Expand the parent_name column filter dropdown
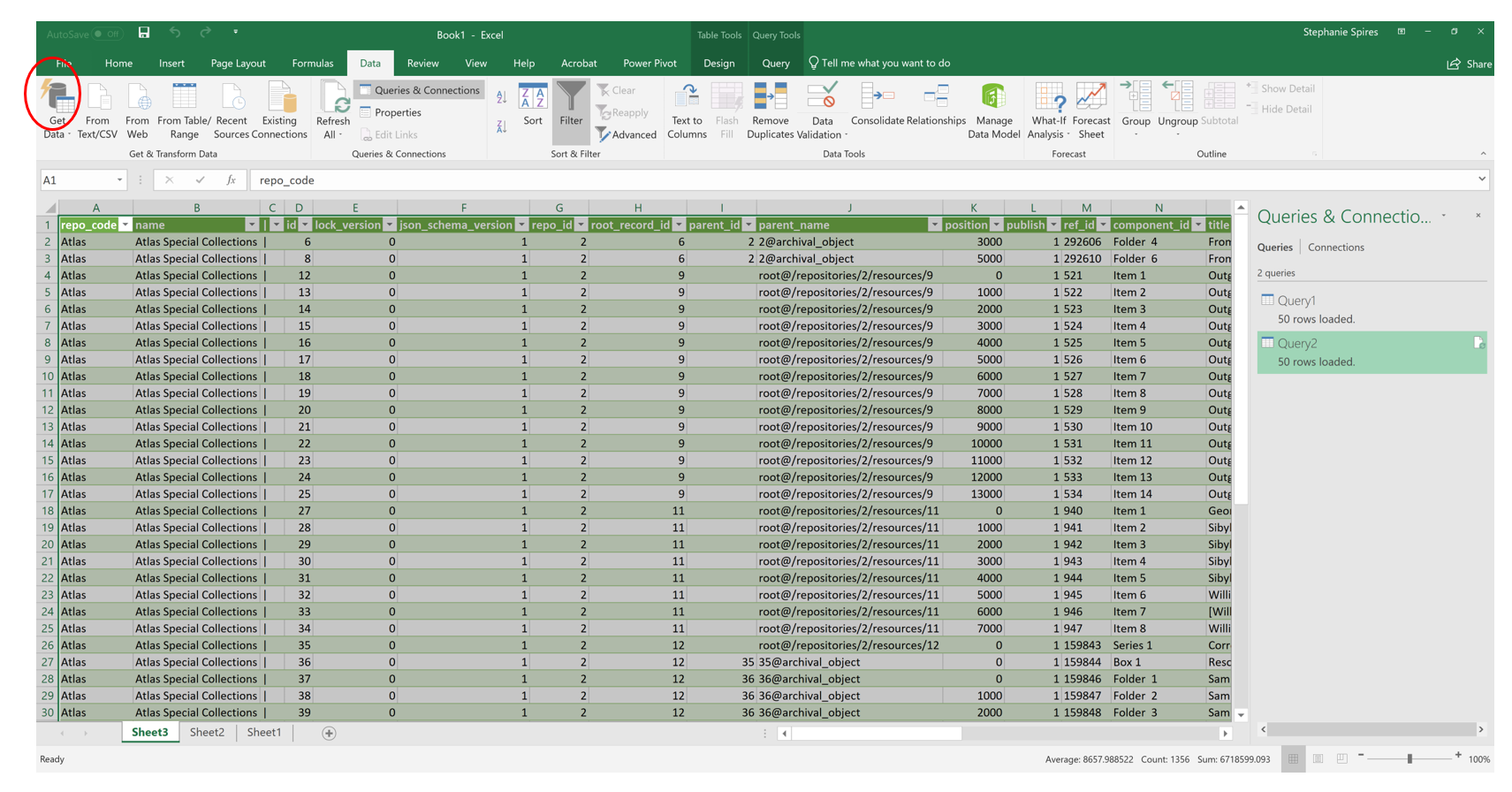1512x792 pixels. (x=934, y=225)
